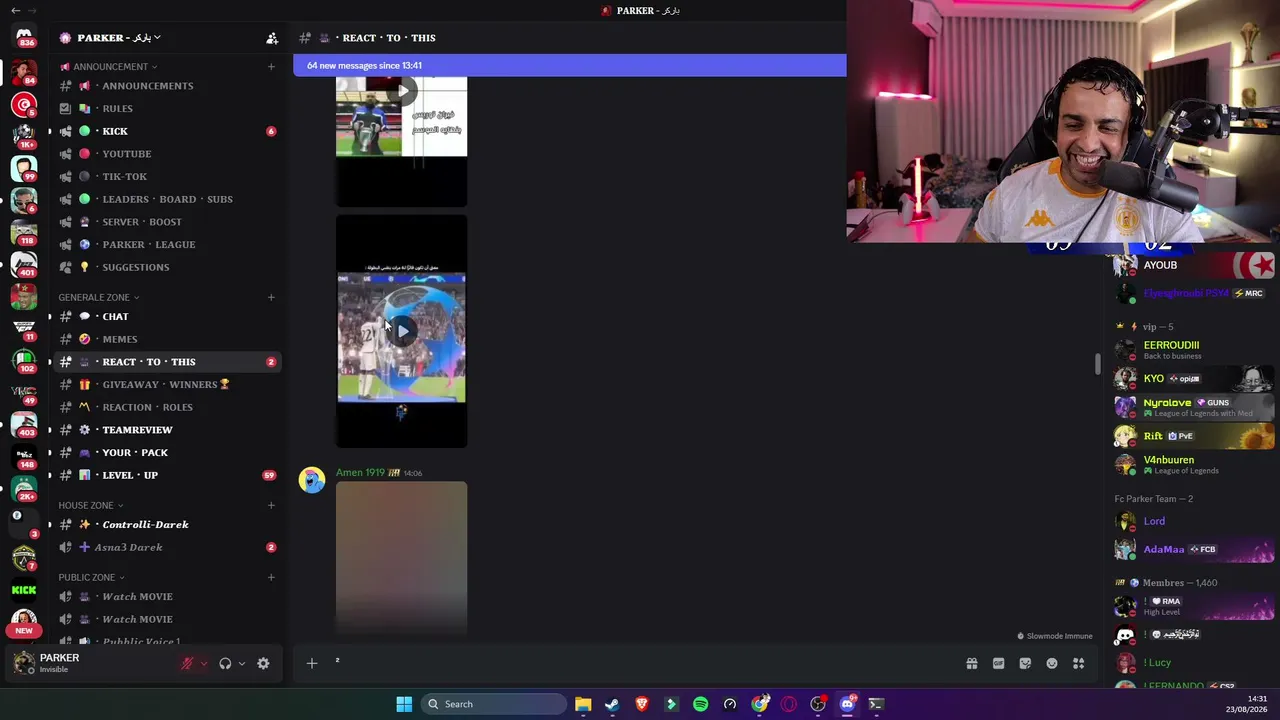Create channel in PUBLIC ZONE category
Viewport: 1280px width, 720px height.
(271, 577)
